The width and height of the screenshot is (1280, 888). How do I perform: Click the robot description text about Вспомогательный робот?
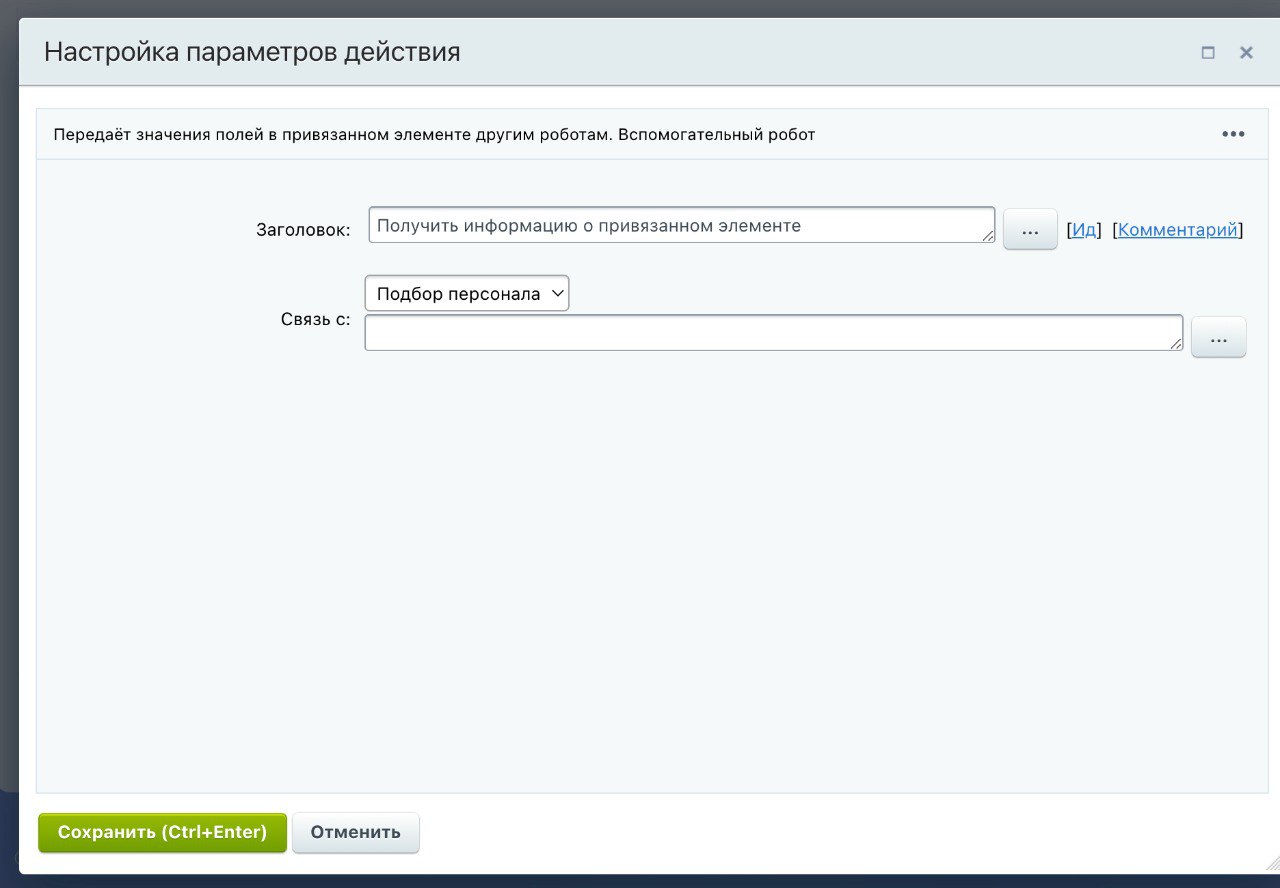(434, 134)
